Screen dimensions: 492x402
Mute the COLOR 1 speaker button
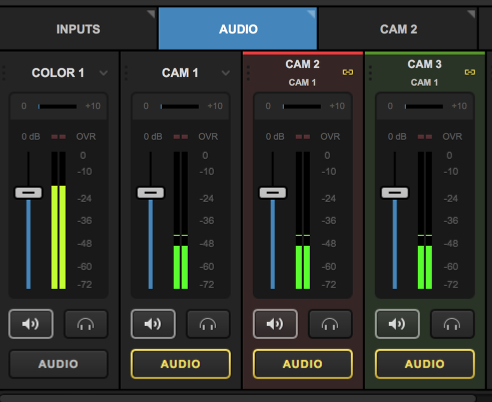[x=31, y=324]
